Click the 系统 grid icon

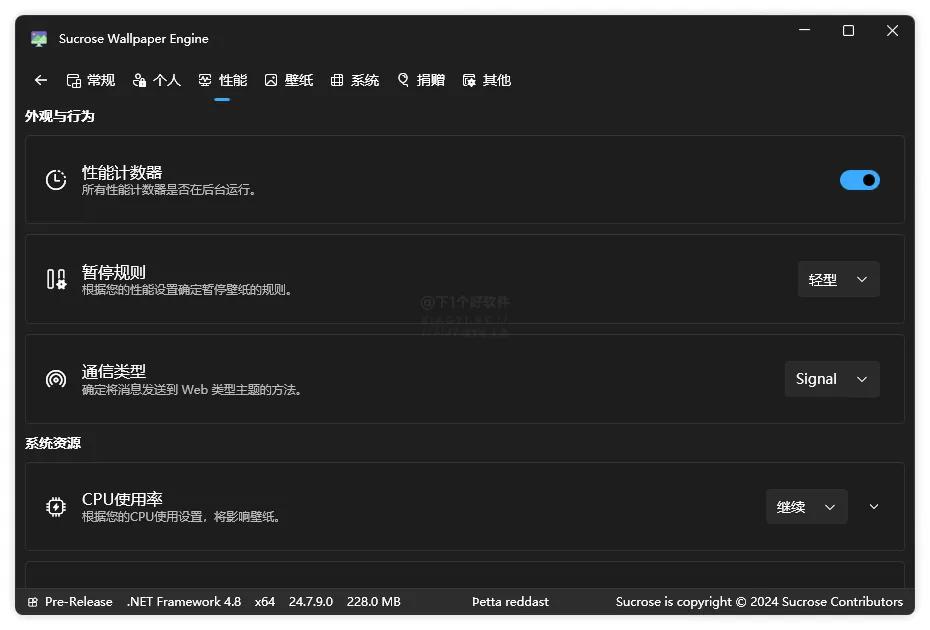(337, 79)
